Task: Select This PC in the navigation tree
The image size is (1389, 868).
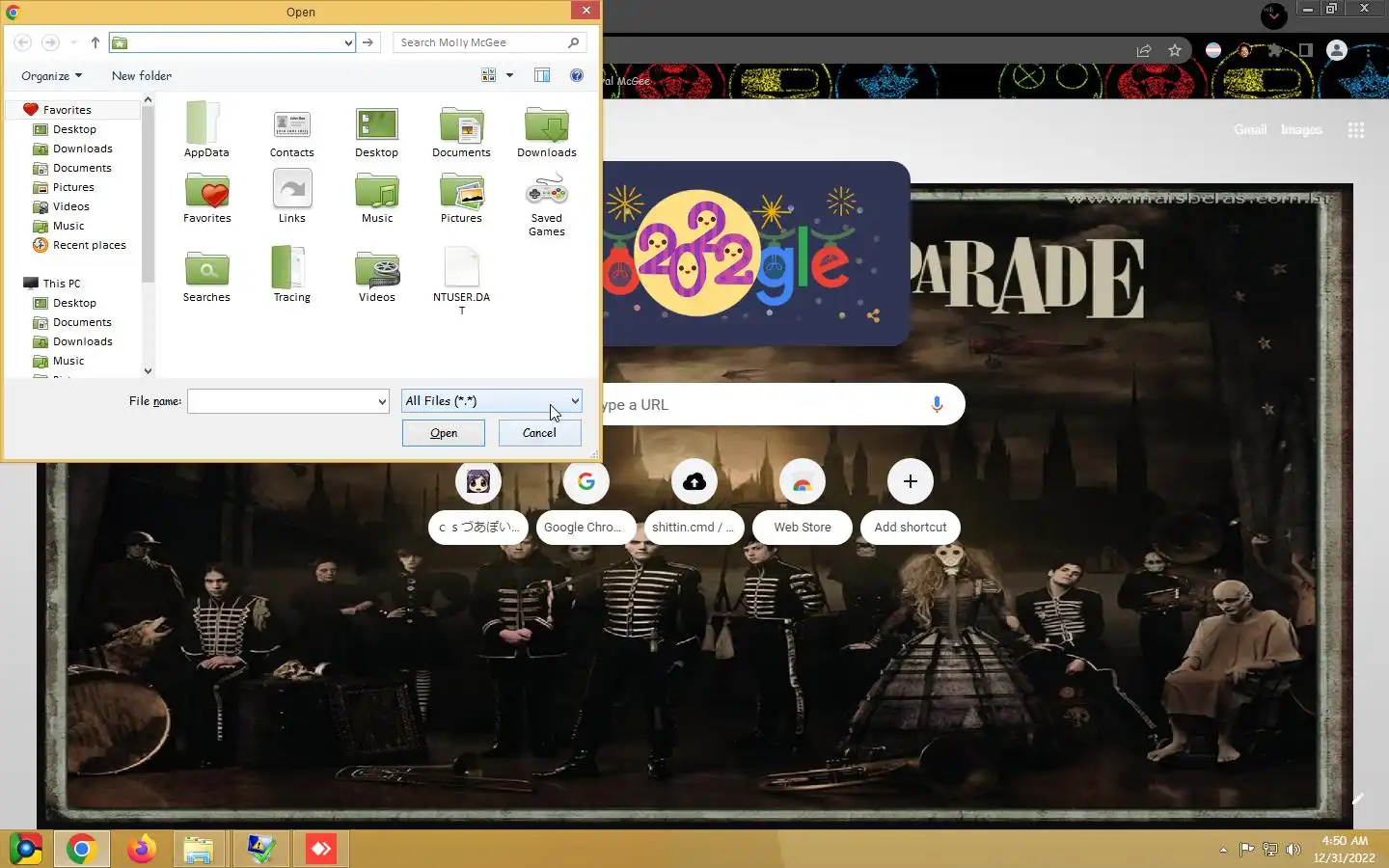Action: [x=61, y=284]
